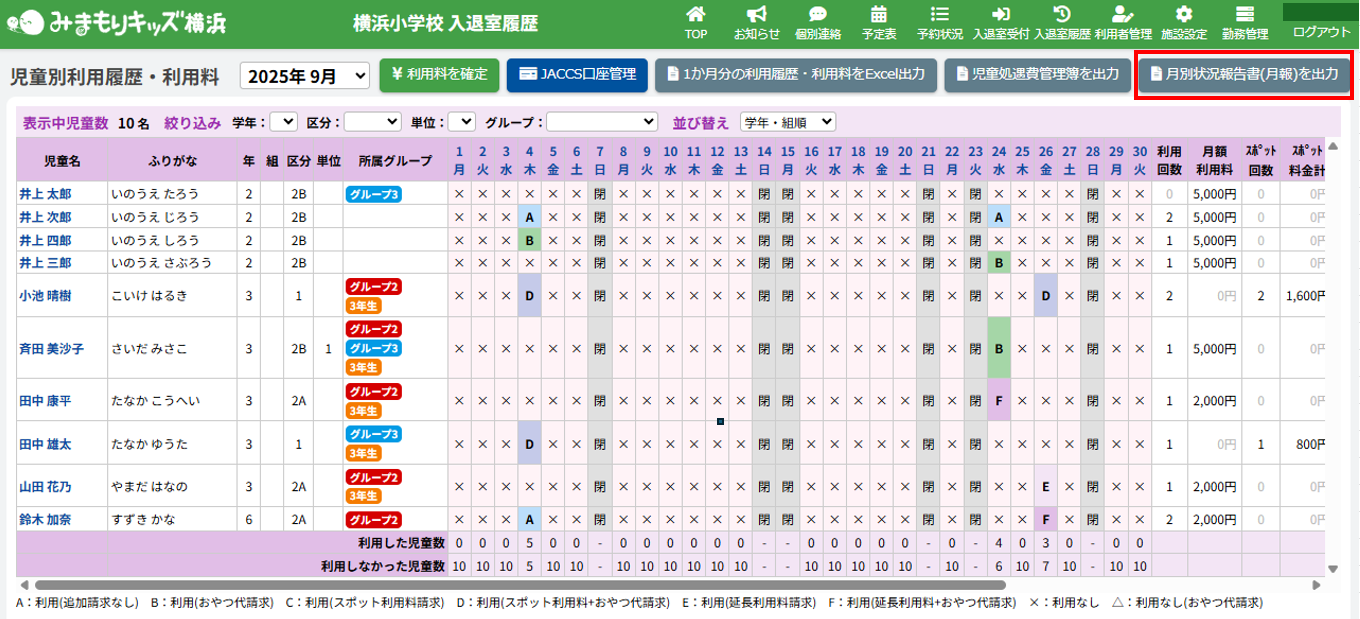
Task: Open 入退室履歴 history menu item
Action: (x=1062, y=22)
